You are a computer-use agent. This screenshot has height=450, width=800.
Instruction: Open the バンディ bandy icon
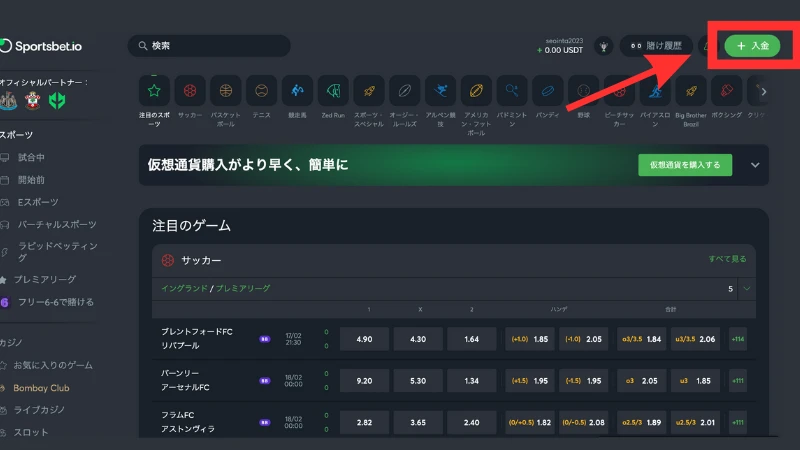547,91
